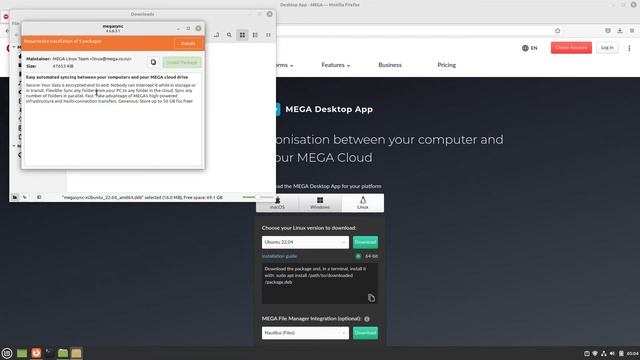Click the Firefox shield/pocket icon
The image size is (640, 360).
coord(608,31)
